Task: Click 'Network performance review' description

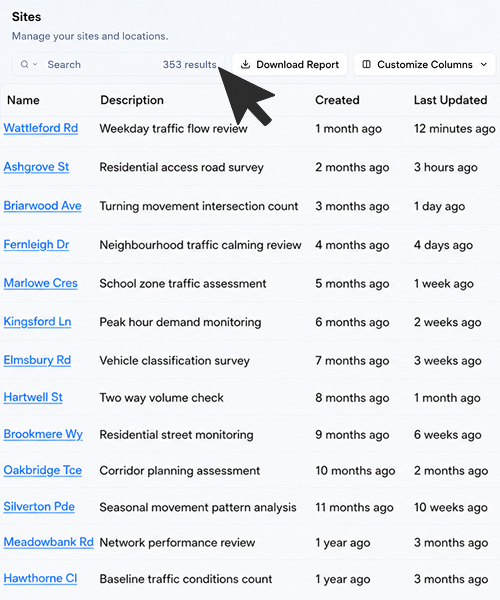Action: (177, 543)
